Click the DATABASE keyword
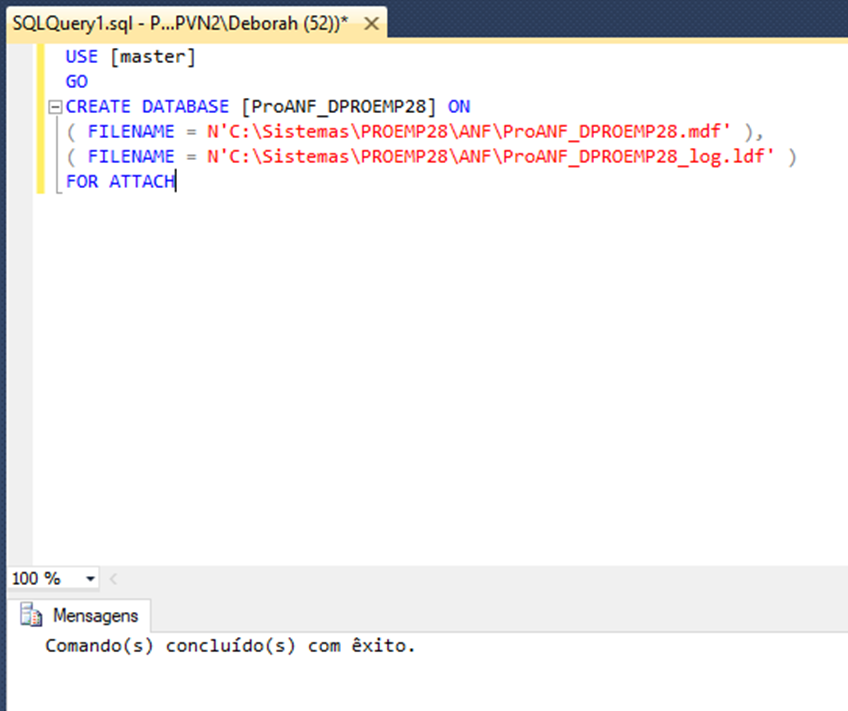The image size is (848, 711). click(x=186, y=107)
